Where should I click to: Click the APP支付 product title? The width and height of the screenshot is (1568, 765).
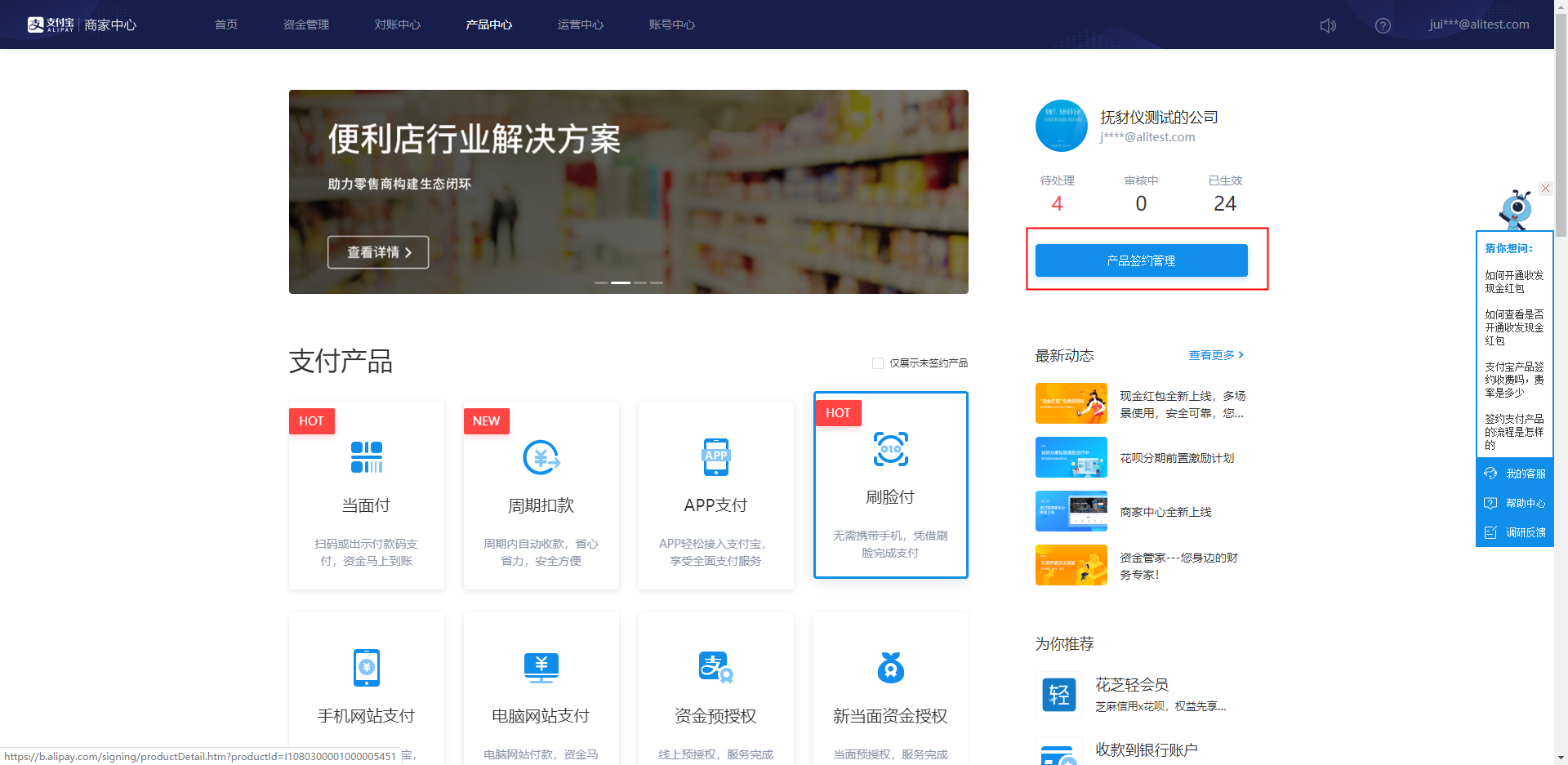(716, 505)
